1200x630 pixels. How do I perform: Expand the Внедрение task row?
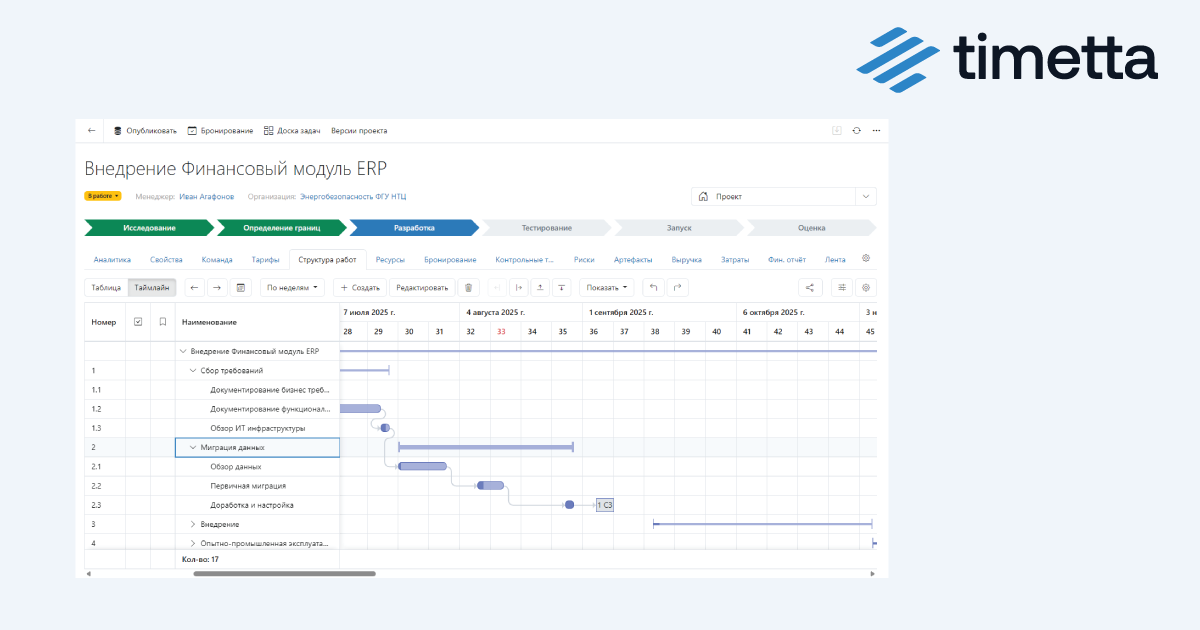click(193, 524)
